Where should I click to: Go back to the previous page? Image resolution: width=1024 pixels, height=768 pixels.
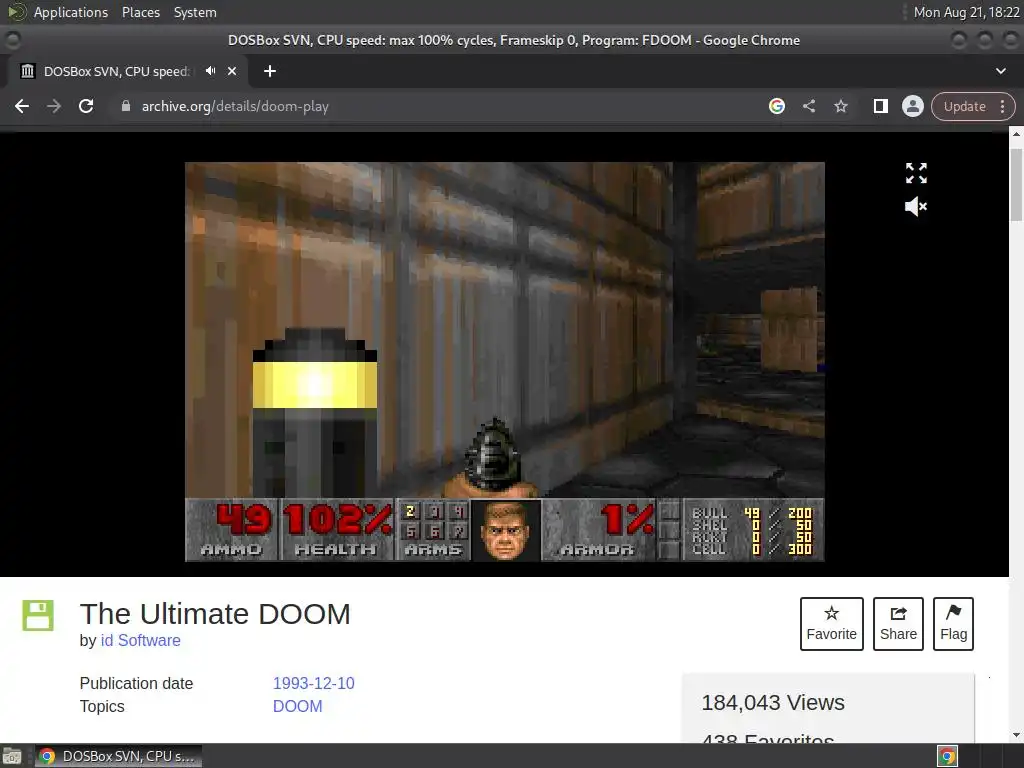pyautogui.click(x=22, y=106)
